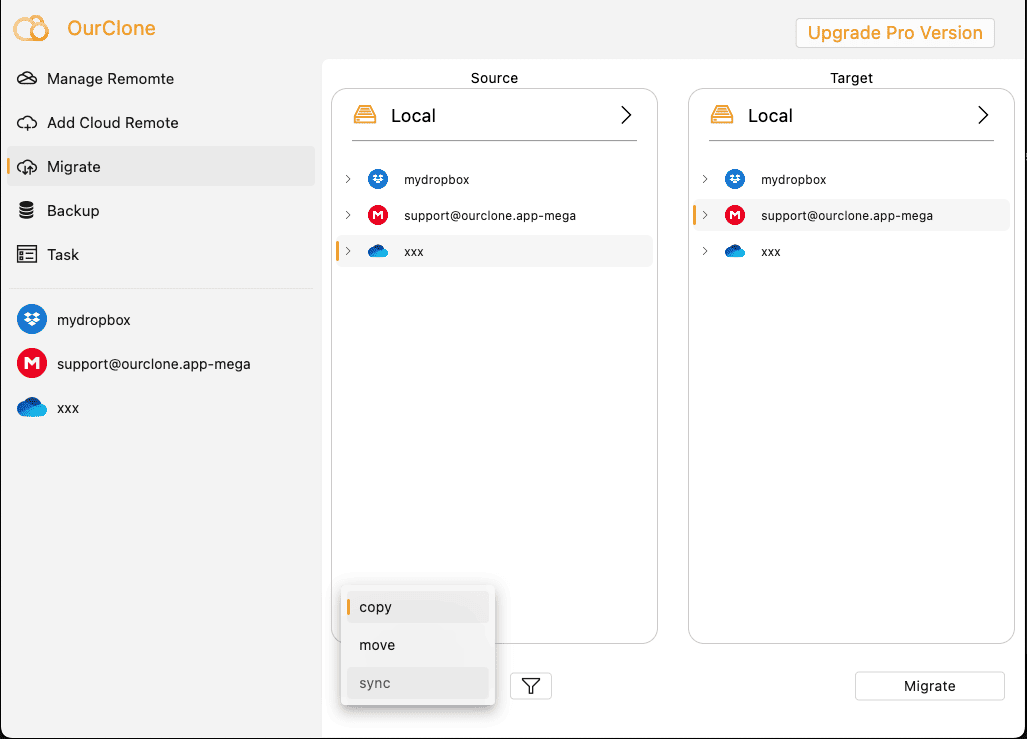This screenshot has height=739, width=1027.
Task: Choose copy from the mode menu
Action: click(418, 607)
